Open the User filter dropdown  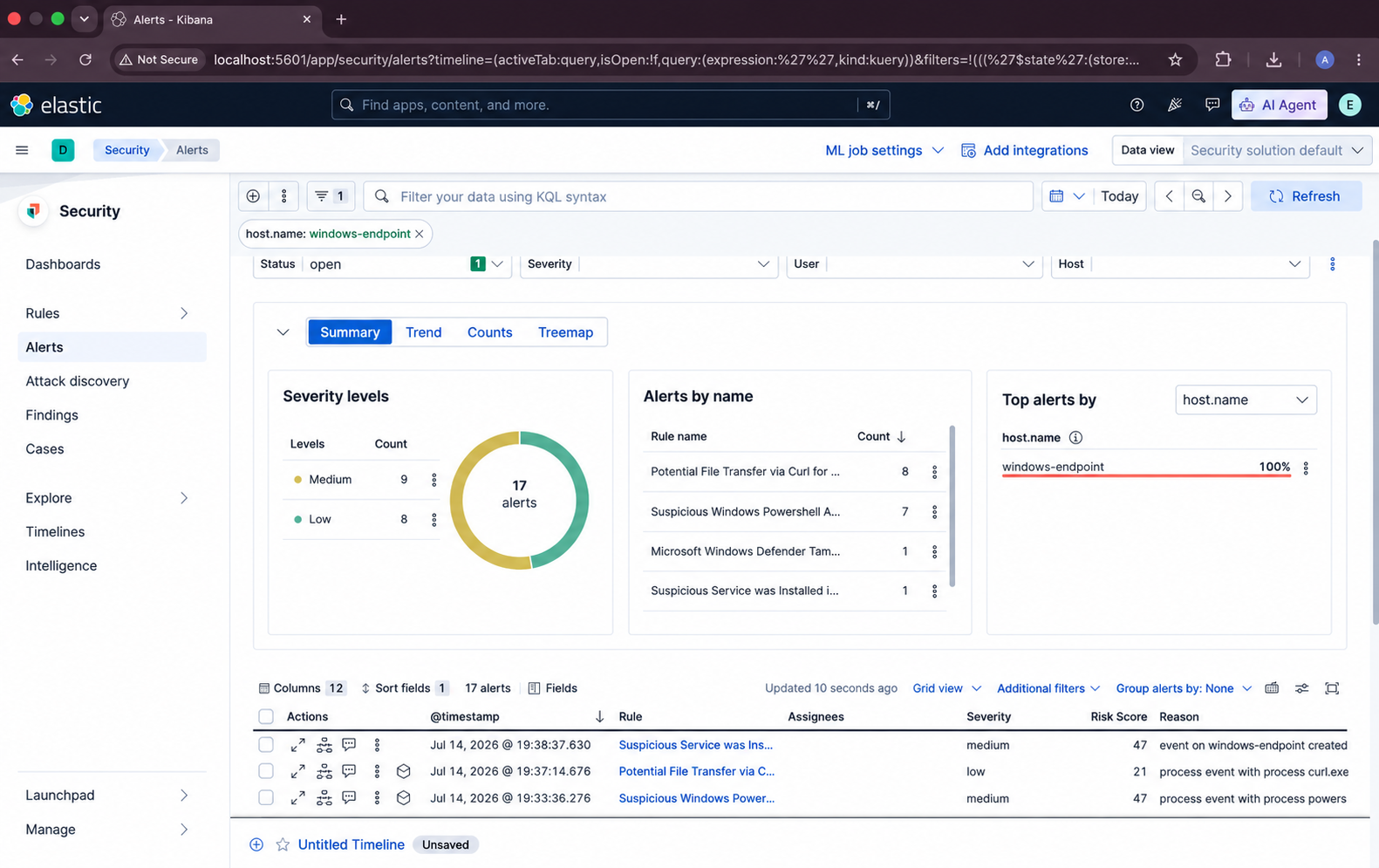[915, 264]
